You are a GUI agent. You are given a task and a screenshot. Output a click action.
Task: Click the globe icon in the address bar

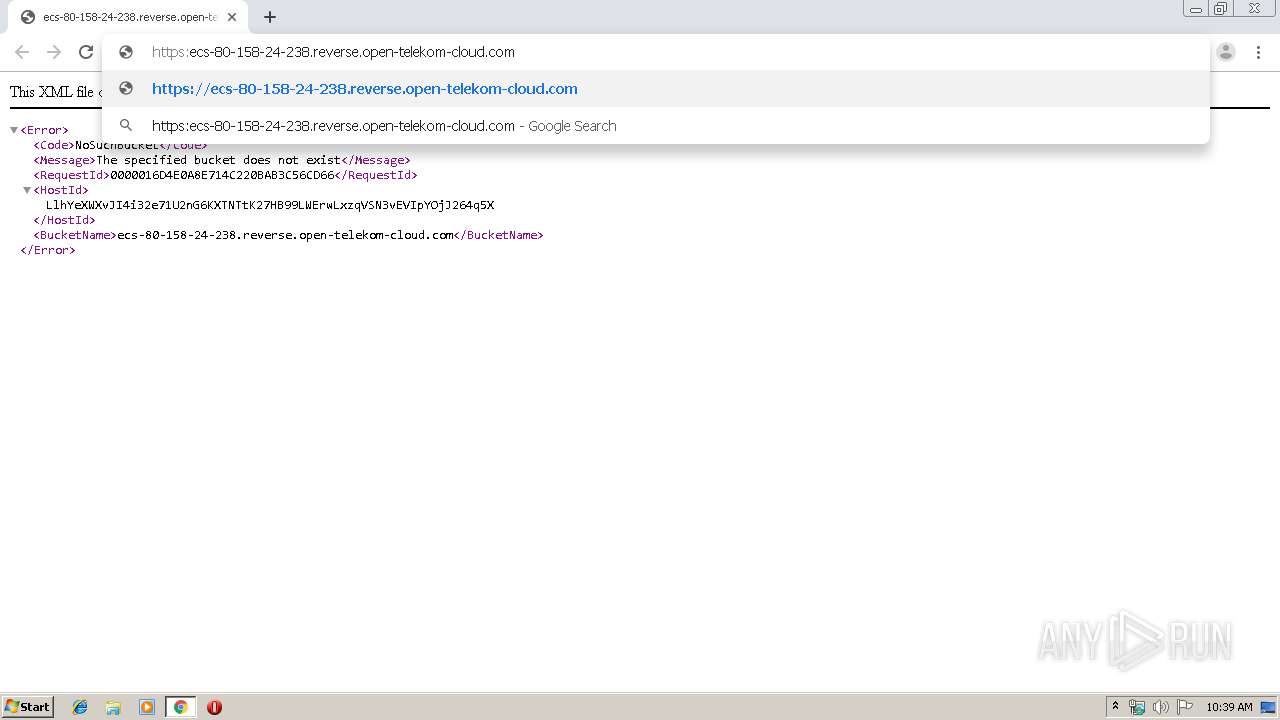point(126,52)
